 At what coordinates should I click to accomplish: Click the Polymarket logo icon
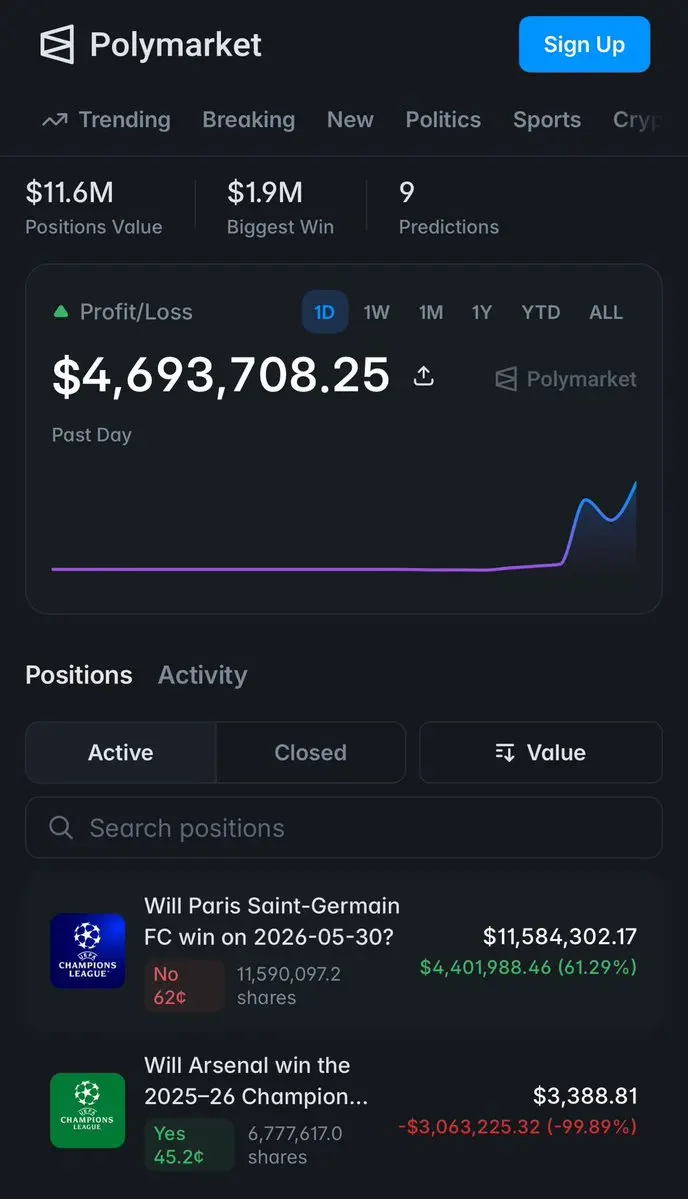point(57,44)
